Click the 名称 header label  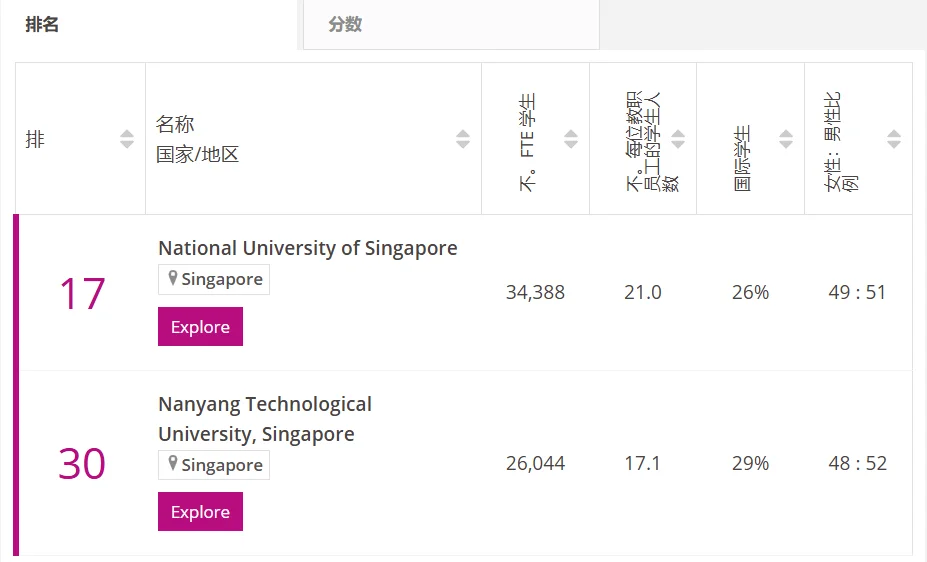175,124
